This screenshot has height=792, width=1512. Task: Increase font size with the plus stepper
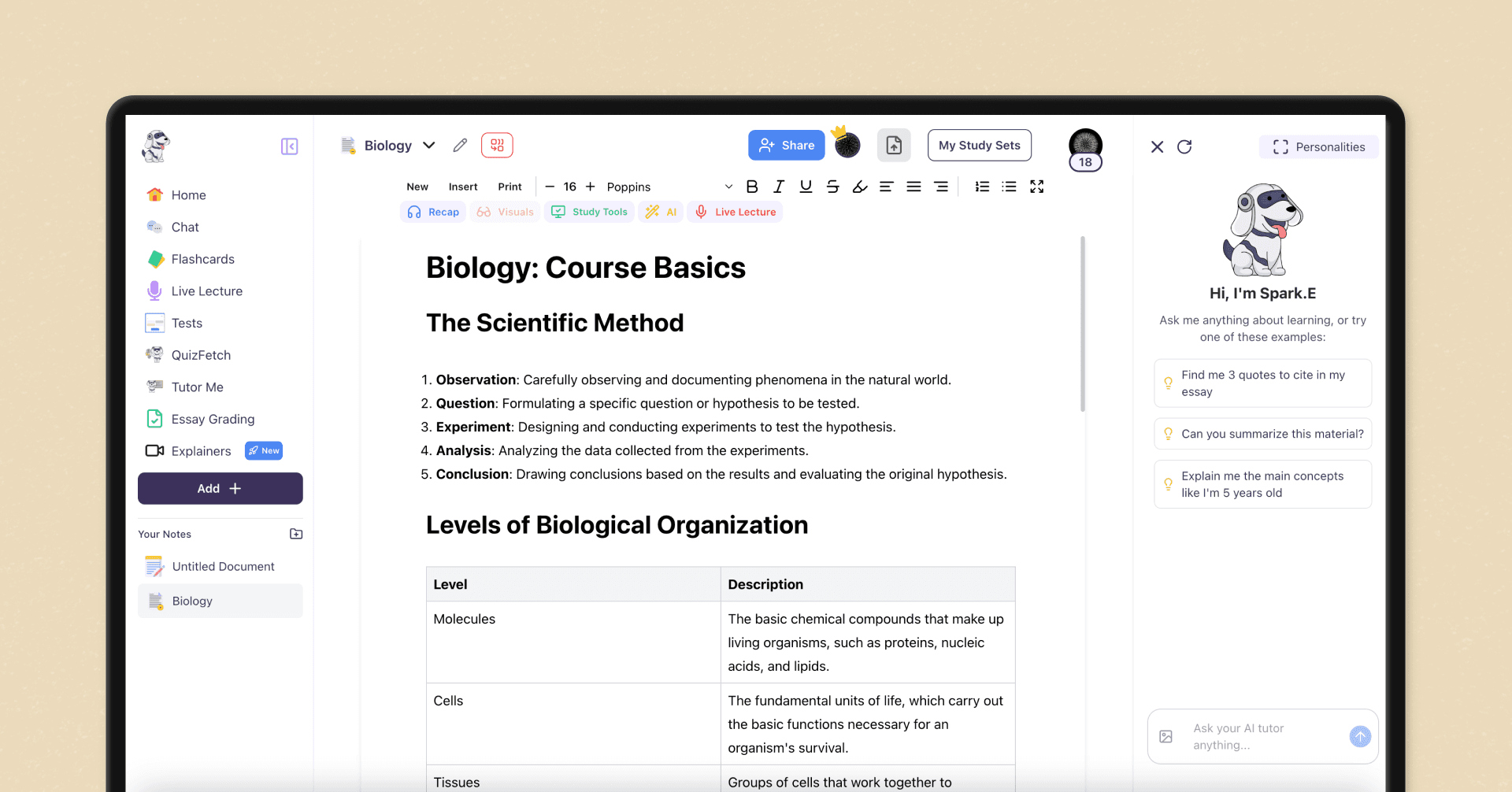tap(591, 187)
